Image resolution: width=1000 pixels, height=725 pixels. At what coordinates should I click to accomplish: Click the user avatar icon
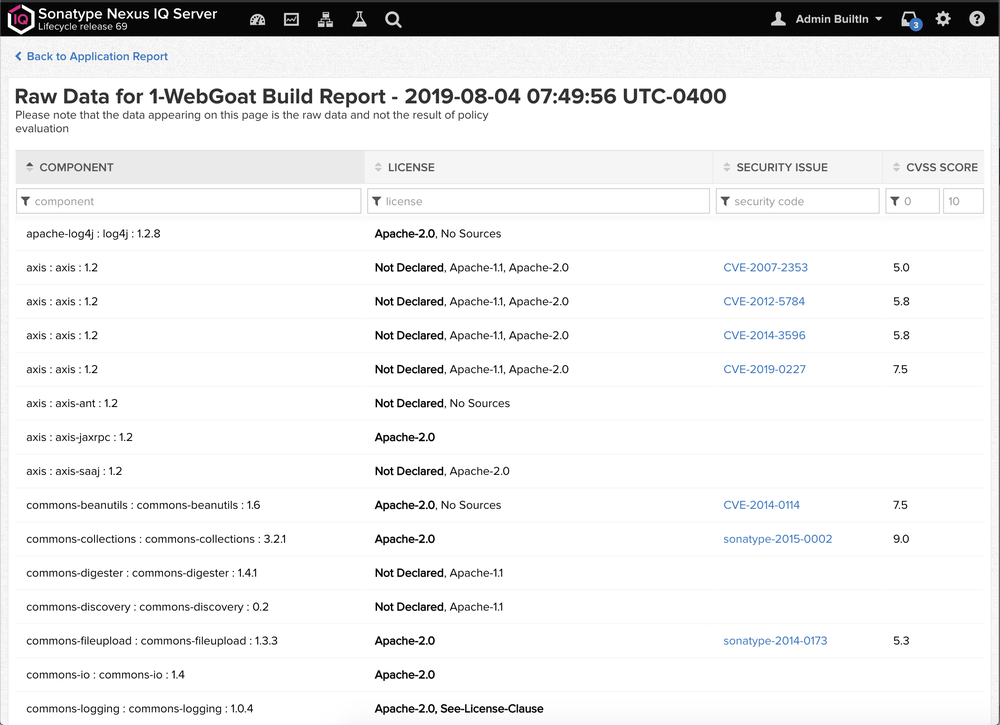pos(778,19)
